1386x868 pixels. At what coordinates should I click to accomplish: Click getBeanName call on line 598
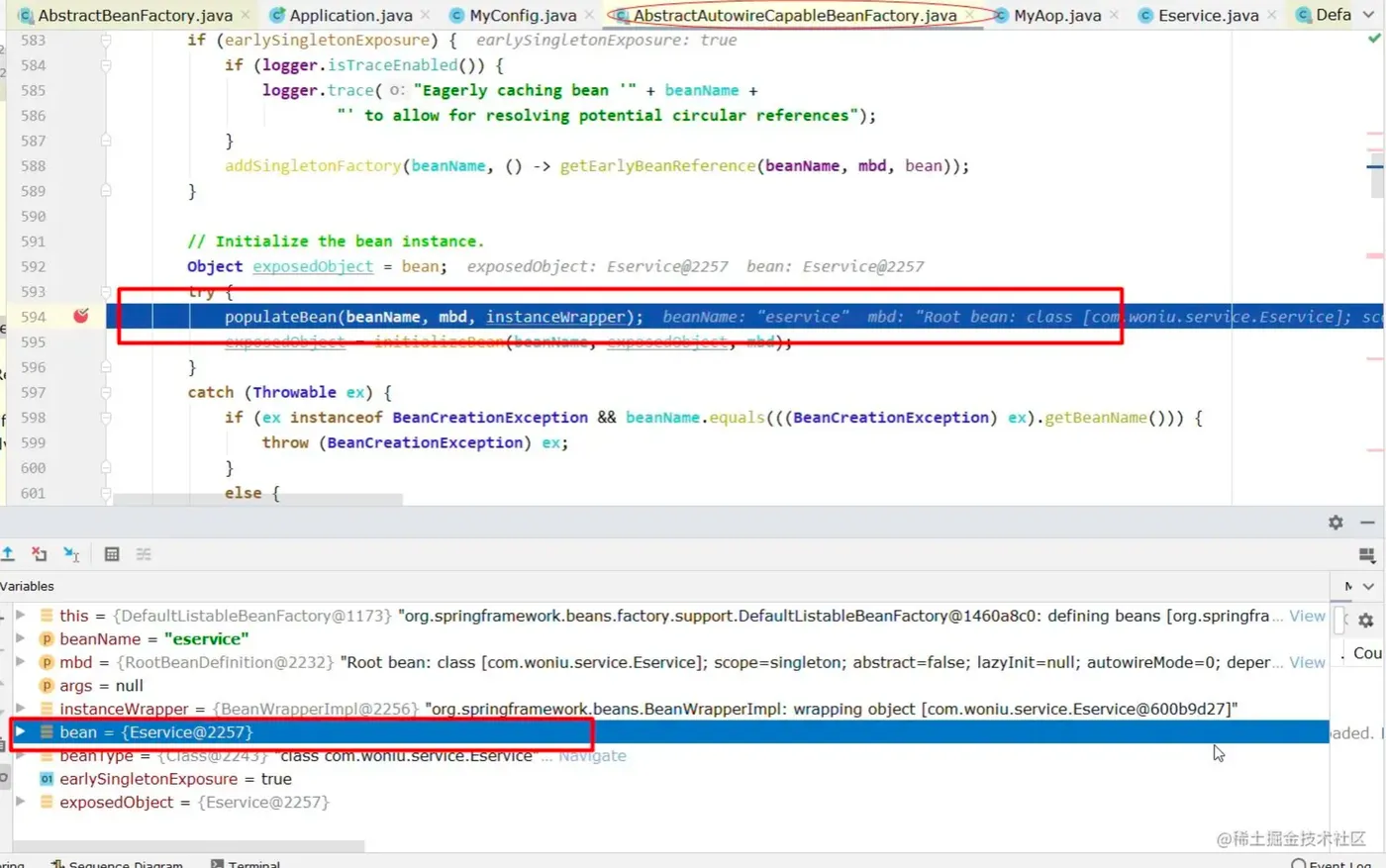click(1096, 418)
